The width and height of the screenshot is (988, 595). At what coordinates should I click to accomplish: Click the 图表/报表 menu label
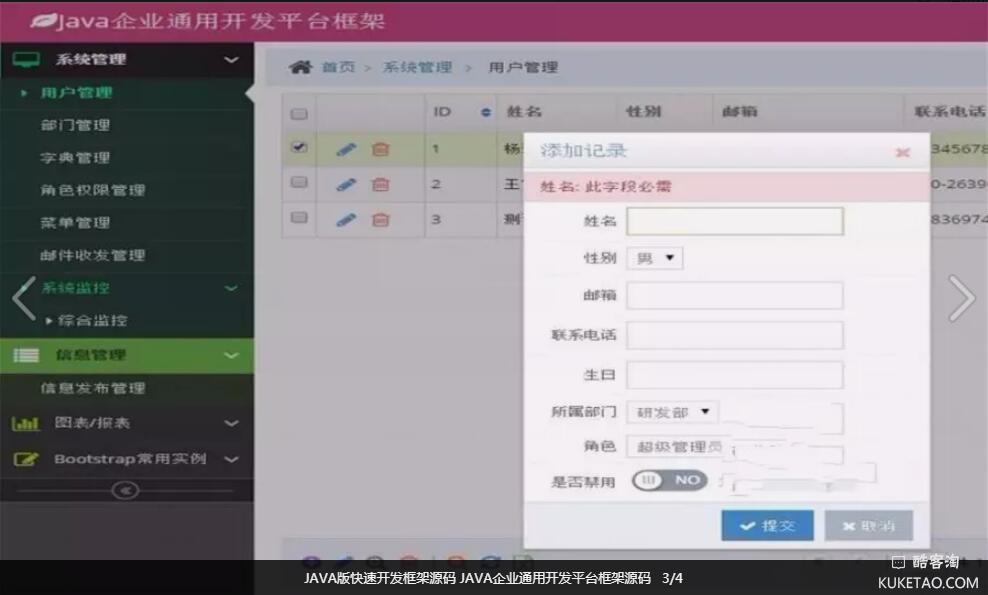tap(92, 423)
